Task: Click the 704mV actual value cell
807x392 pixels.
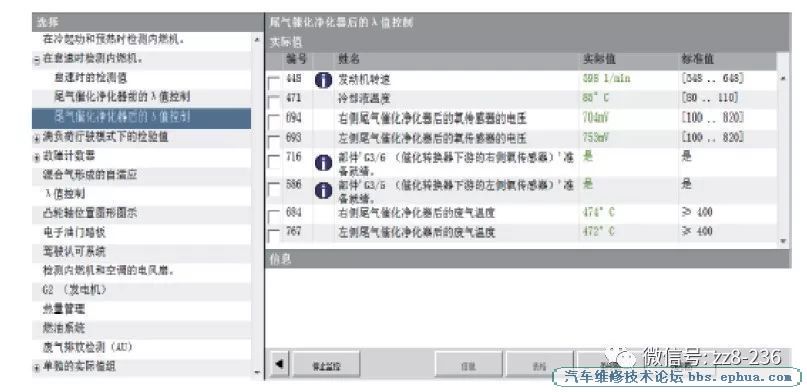Action: [595, 118]
